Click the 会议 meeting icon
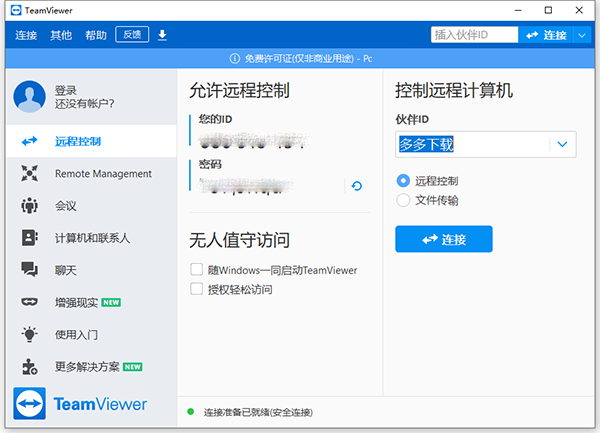 [x=29, y=205]
